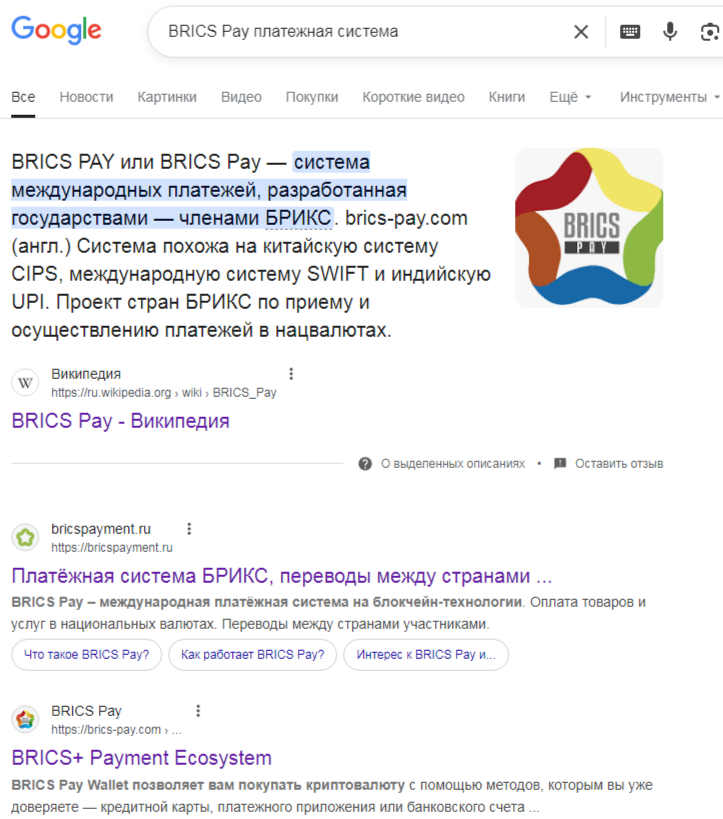Open three-dot menu for bricspayment.ru result
Screen dimensions: 723x819
[x=189, y=529]
